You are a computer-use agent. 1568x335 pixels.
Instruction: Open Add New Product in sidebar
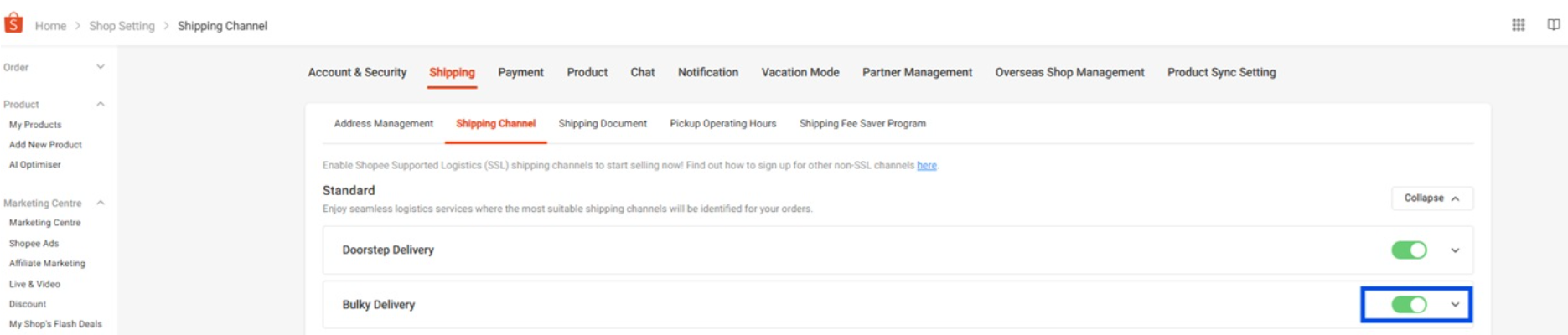click(45, 145)
